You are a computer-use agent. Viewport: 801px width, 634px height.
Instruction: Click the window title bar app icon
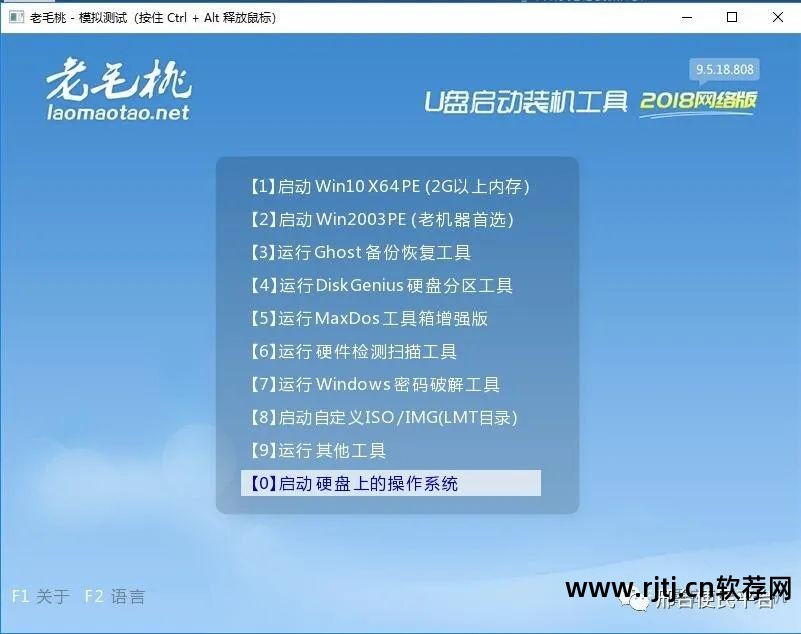pos(16,17)
